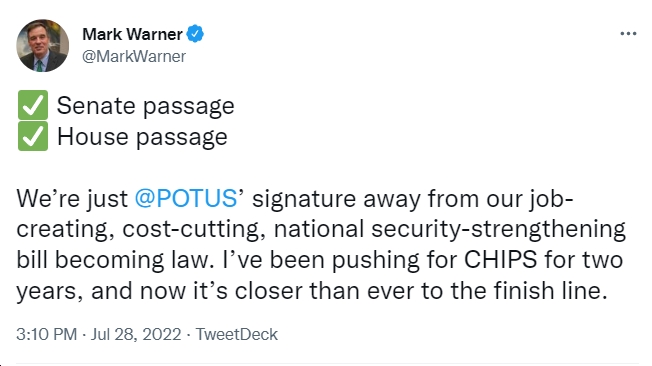This screenshot has height=366, width=652.
Task: Click the words "We're just" before @POTUS
Action: 72,199
